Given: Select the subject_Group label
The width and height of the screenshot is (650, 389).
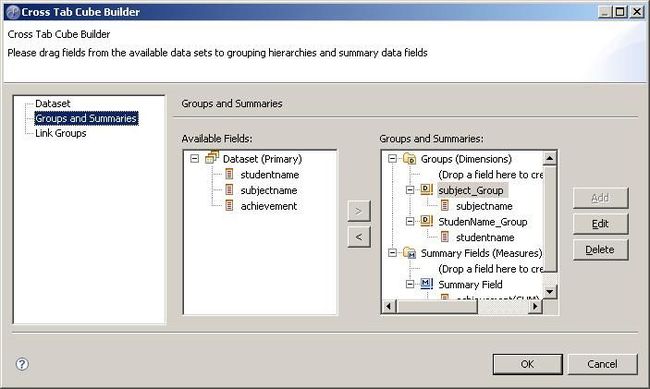Looking at the screenshot, I should coord(471,190).
